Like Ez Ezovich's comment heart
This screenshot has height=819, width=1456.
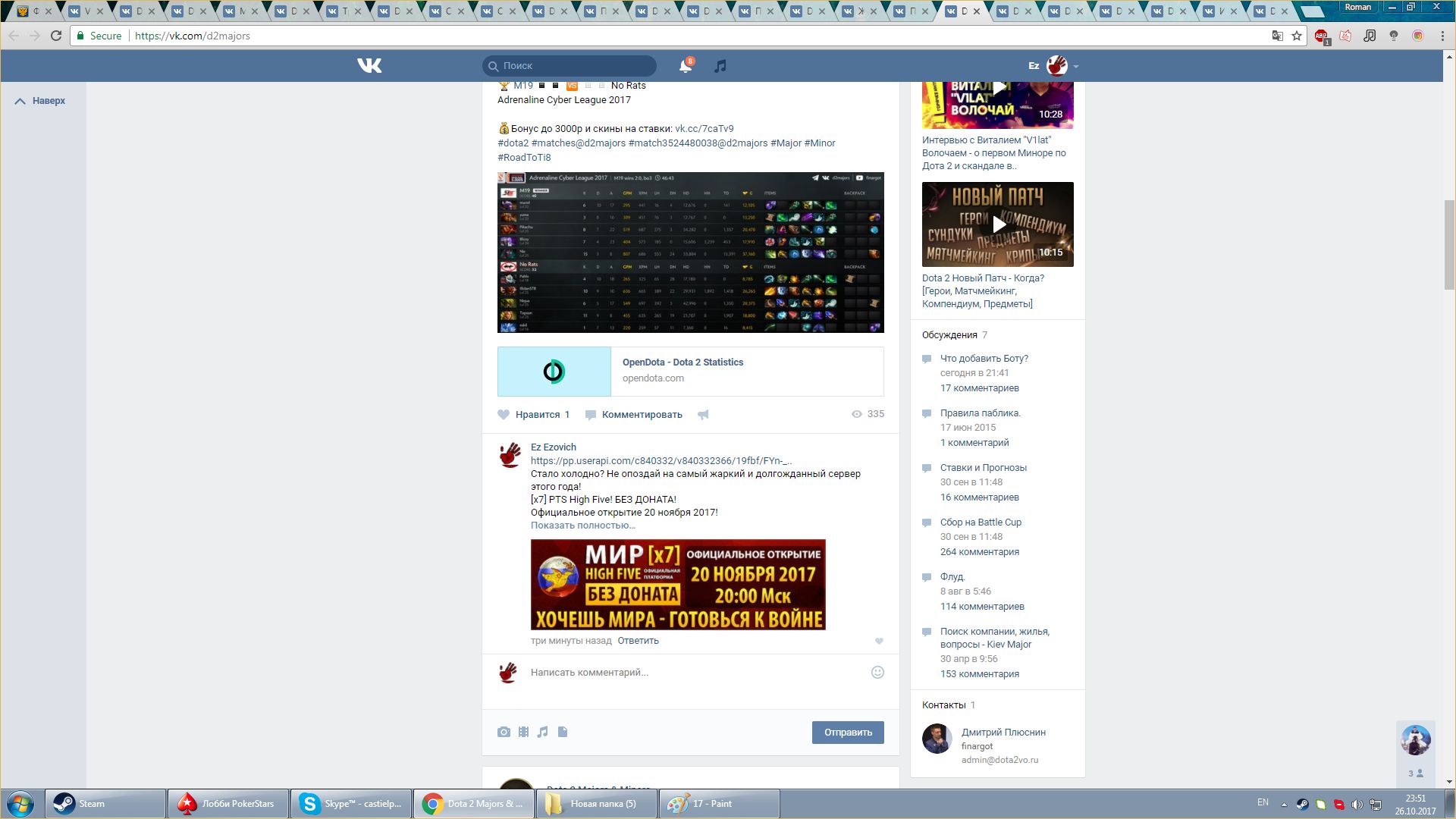pos(879,641)
